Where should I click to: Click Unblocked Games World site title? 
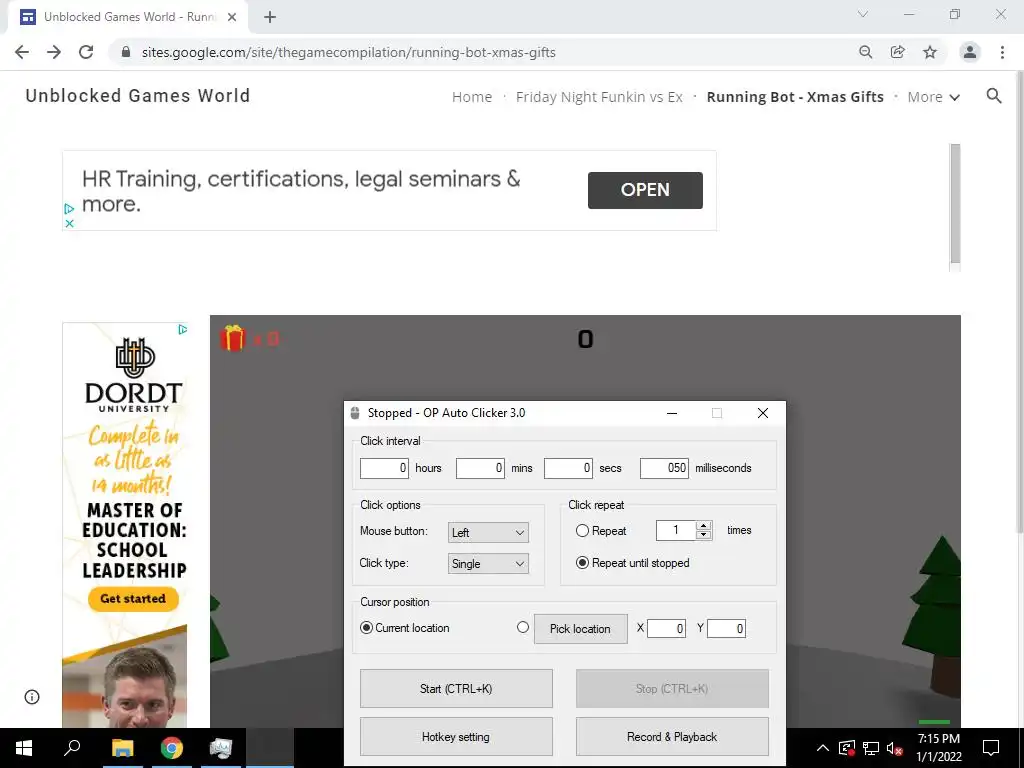138,95
